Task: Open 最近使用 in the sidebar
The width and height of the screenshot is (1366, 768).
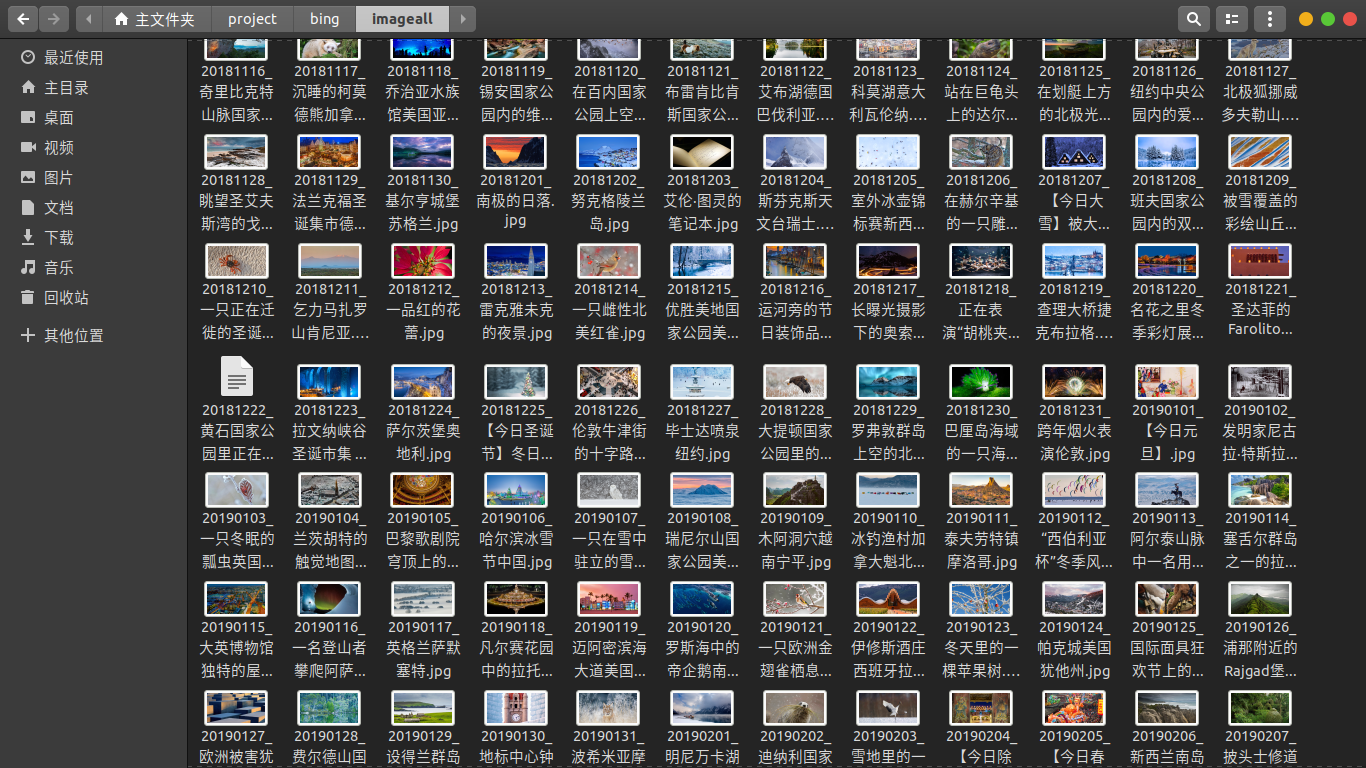Action: point(94,58)
